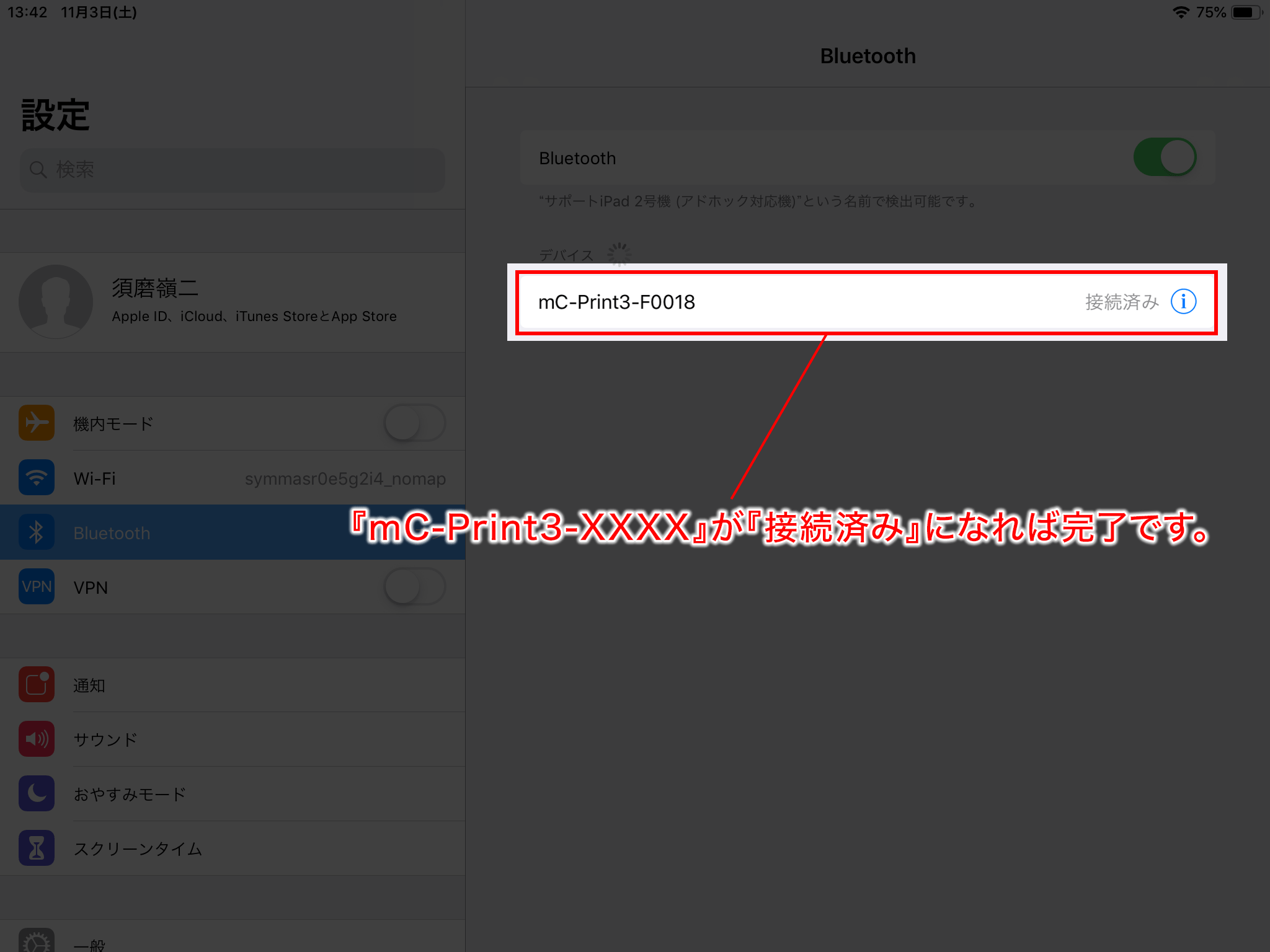Tap the 75% battery percentage

[1211, 12]
